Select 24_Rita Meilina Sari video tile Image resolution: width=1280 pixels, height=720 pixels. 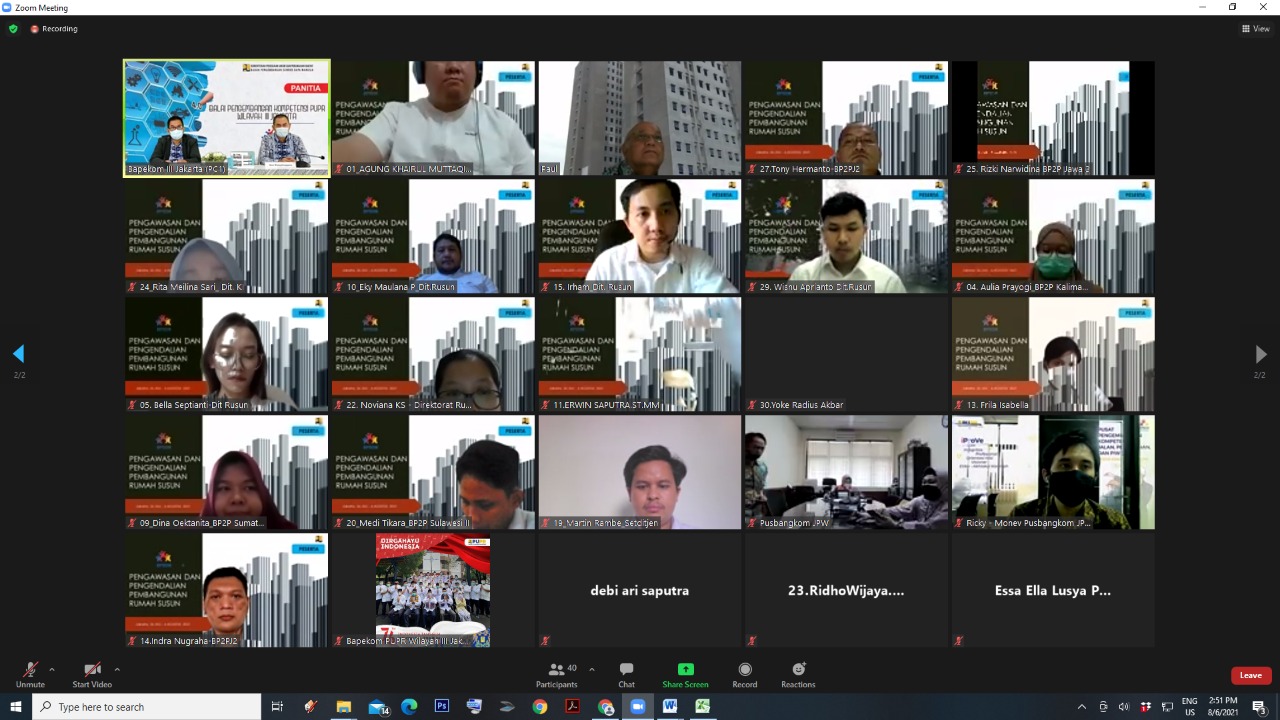[226, 236]
